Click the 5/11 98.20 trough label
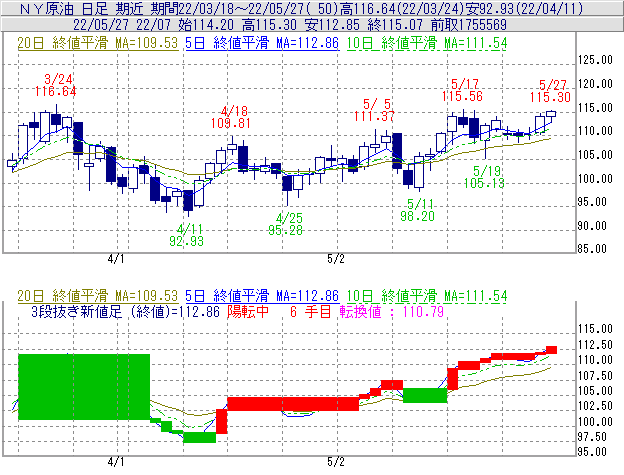The height and width of the screenshot is (475, 624). click(x=417, y=210)
